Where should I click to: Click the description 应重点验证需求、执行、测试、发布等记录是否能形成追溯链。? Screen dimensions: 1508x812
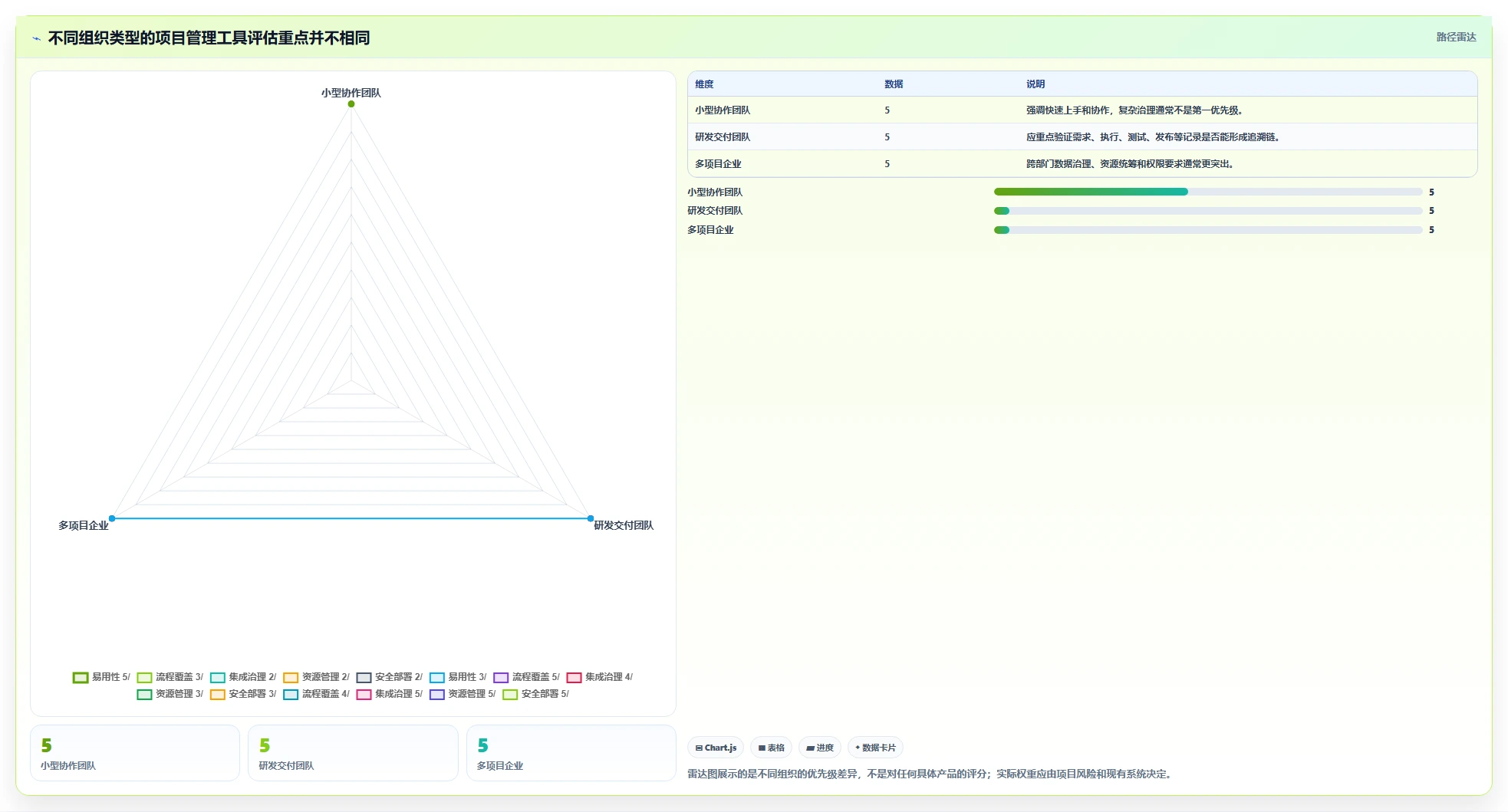[x=1153, y=137]
